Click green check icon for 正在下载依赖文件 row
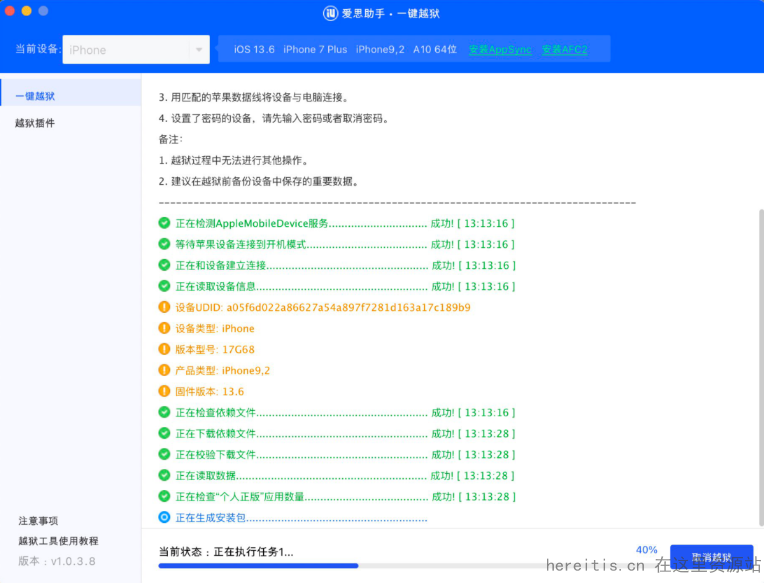The width and height of the screenshot is (764, 583). click(164, 433)
